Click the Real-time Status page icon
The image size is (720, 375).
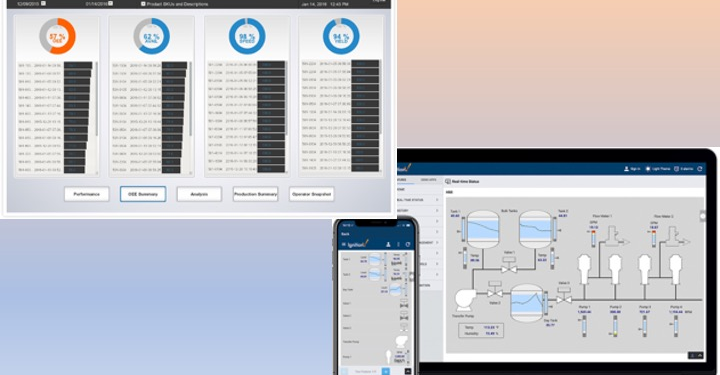click(448, 182)
